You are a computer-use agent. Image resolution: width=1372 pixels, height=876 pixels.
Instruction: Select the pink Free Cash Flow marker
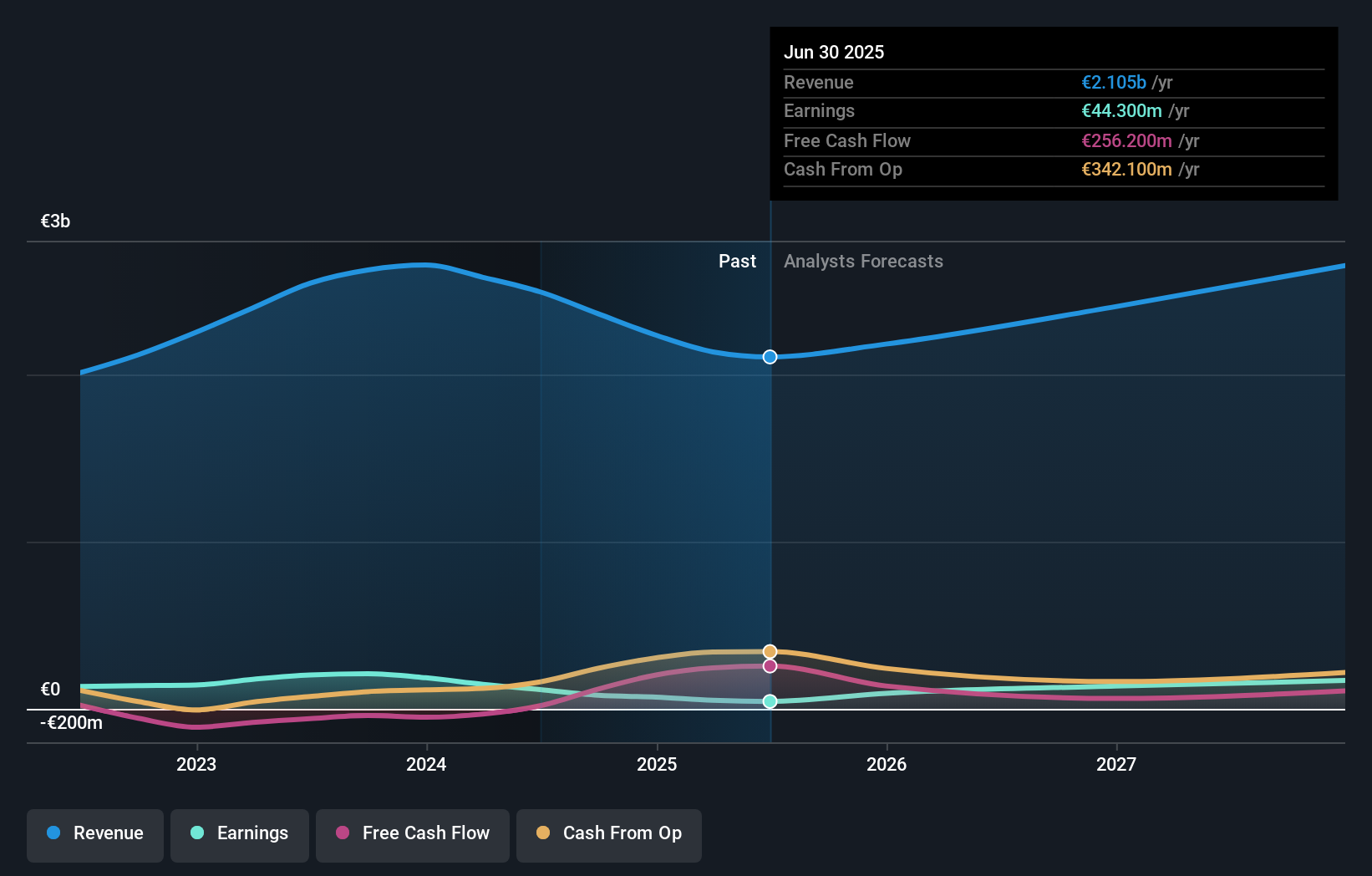(x=769, y=666)
